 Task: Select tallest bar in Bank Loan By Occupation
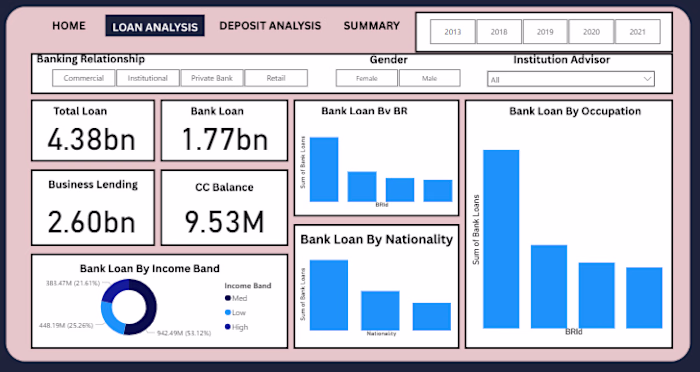click(x=501, y=239)
